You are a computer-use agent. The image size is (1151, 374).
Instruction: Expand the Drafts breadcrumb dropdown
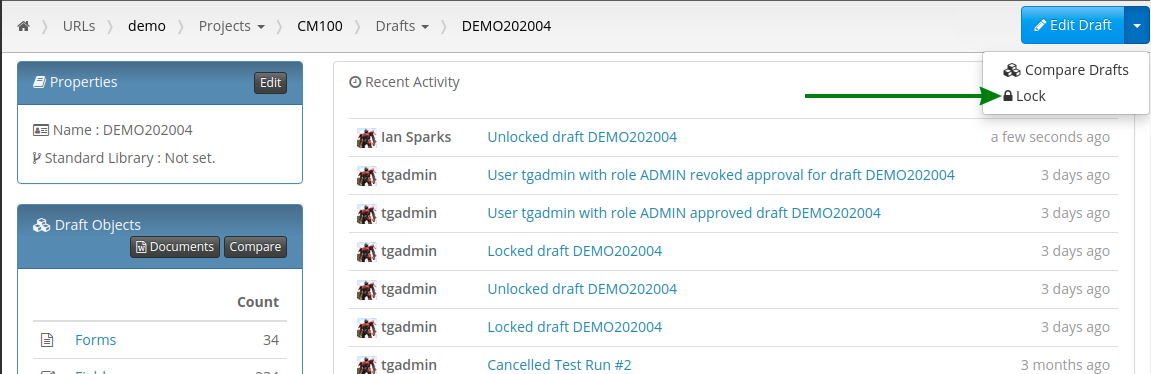click(x=402, y=26)
